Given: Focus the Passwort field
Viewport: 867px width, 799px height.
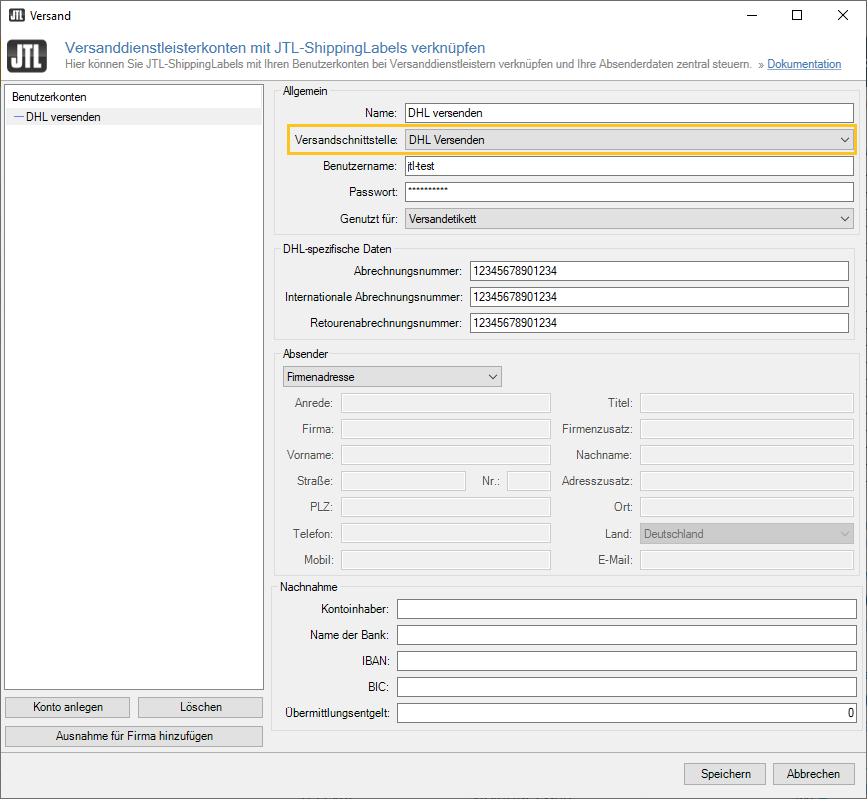Looking at the screenshot, I should coord(629,192).
